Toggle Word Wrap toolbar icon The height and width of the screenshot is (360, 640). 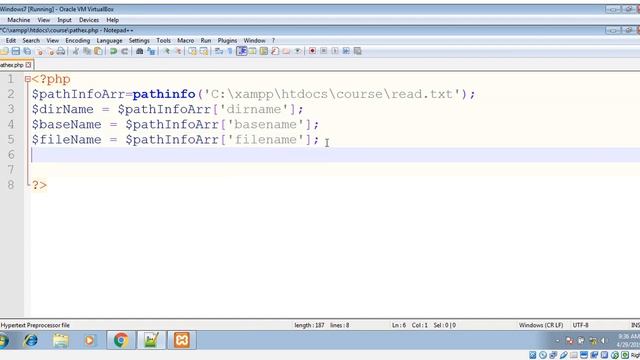coord(219,51)
